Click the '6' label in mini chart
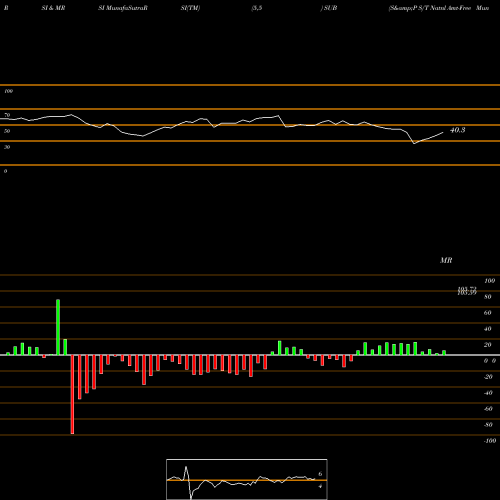The image size is (500, 500). click(320, 474)
